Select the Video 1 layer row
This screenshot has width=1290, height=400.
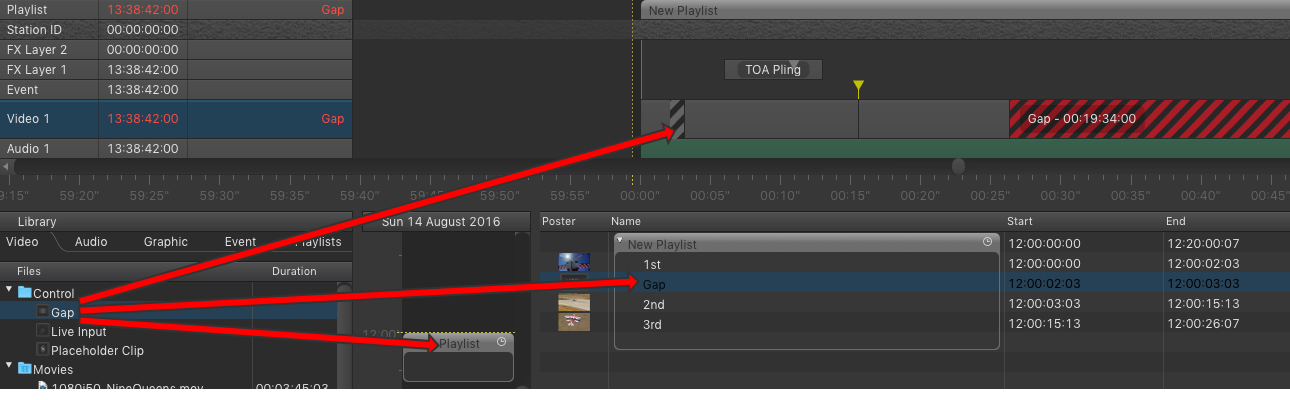click(x=176, y=119)
